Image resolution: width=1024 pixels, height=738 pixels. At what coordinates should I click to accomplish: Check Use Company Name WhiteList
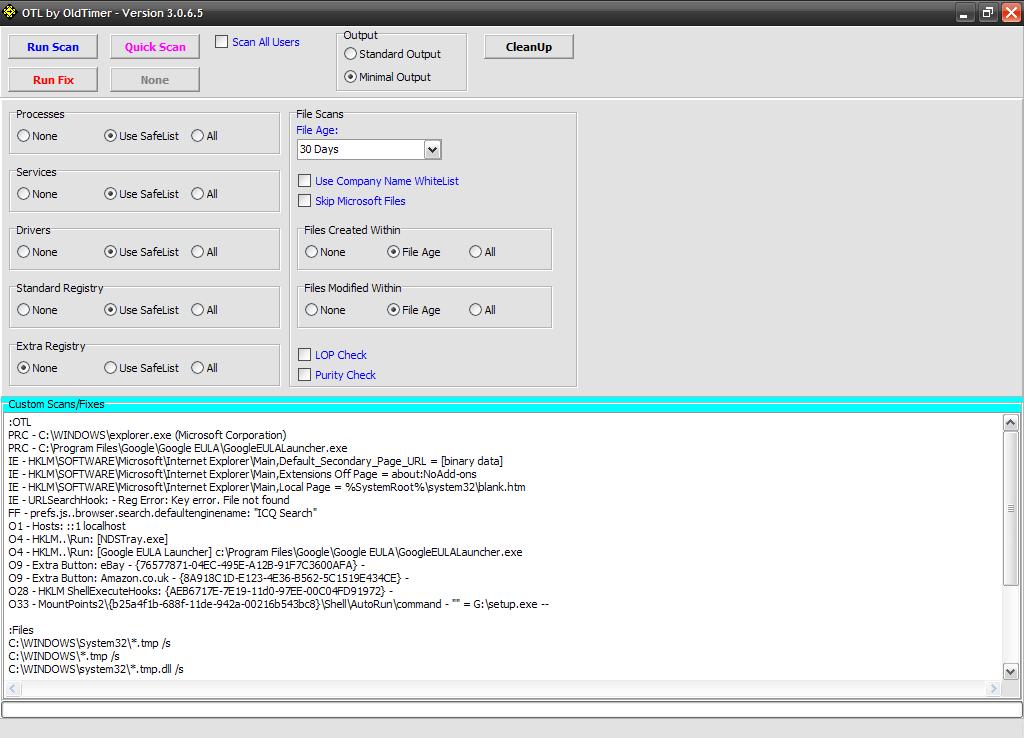(x=305, y=181)
